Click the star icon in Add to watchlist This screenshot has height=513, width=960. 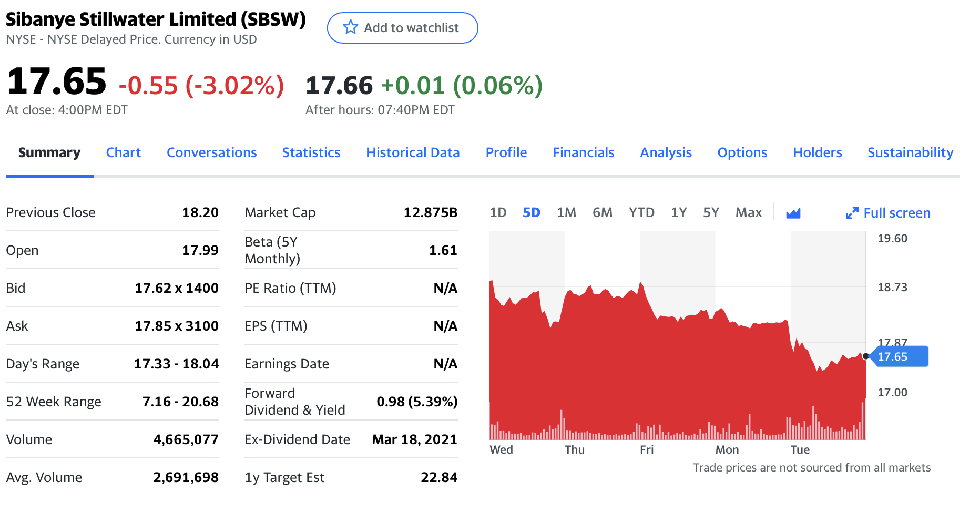[350, 28]
